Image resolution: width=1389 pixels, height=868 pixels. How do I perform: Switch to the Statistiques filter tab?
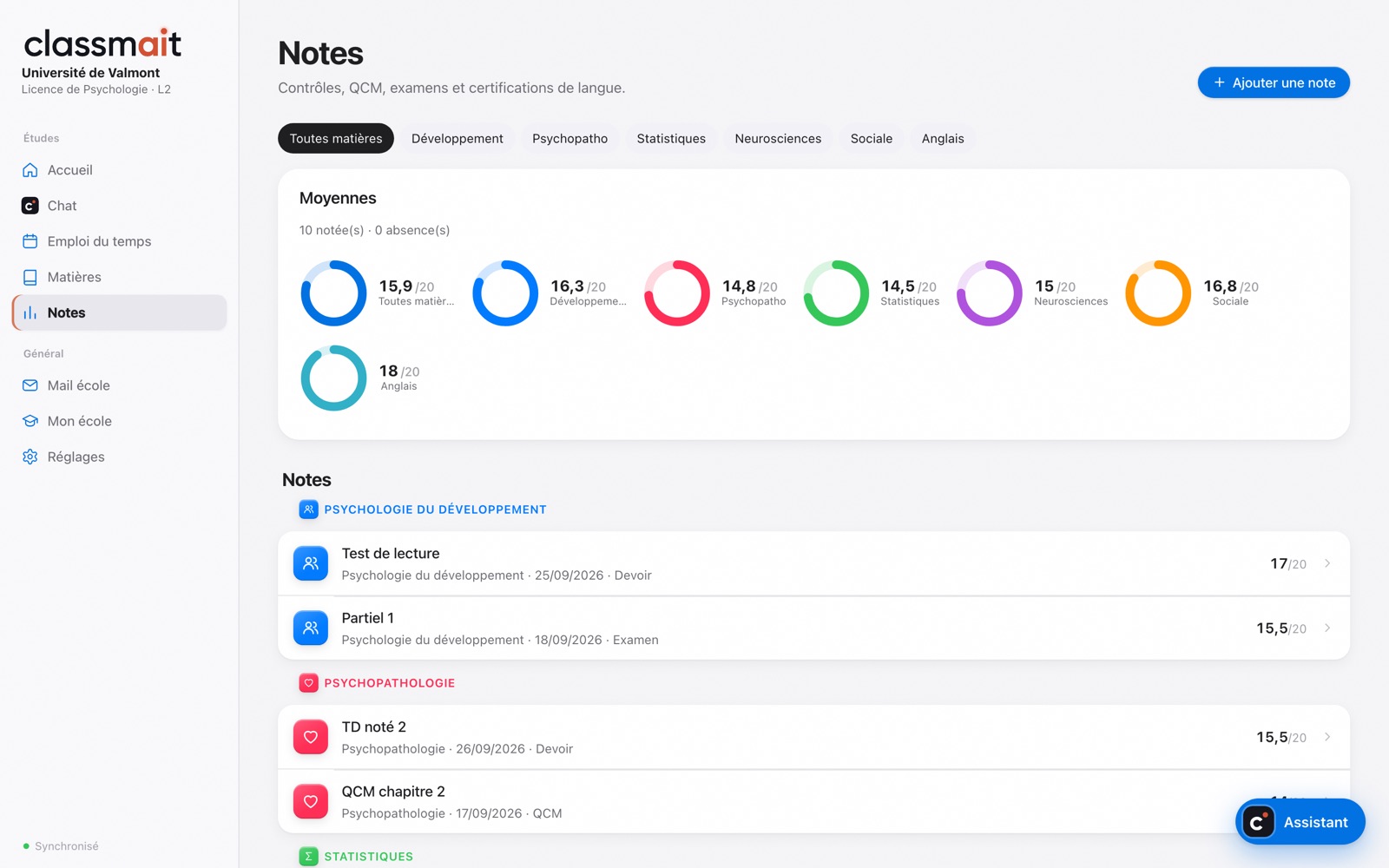671,138
